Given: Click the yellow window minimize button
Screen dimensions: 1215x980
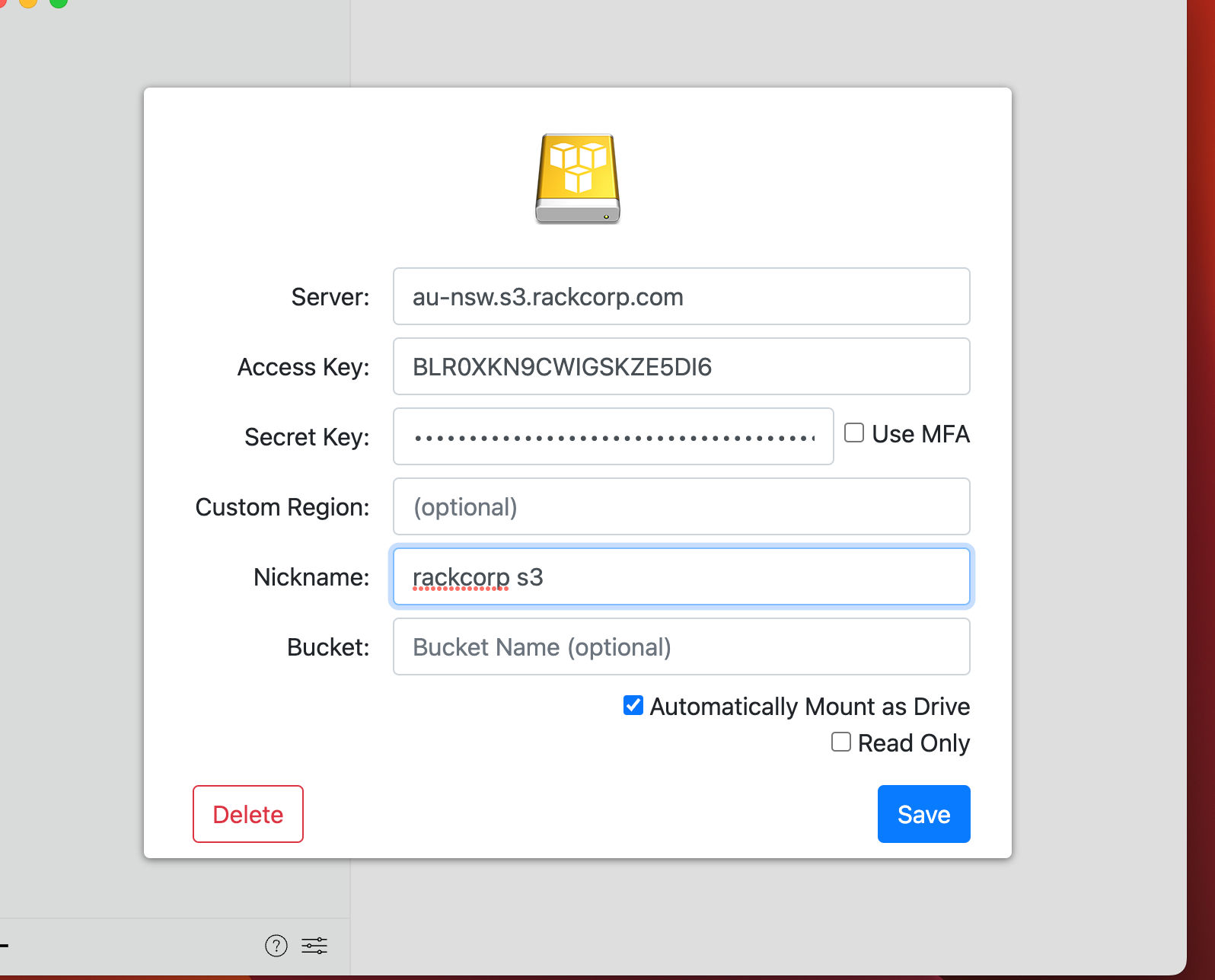Looking at the screenshot, I should (28, 2).
